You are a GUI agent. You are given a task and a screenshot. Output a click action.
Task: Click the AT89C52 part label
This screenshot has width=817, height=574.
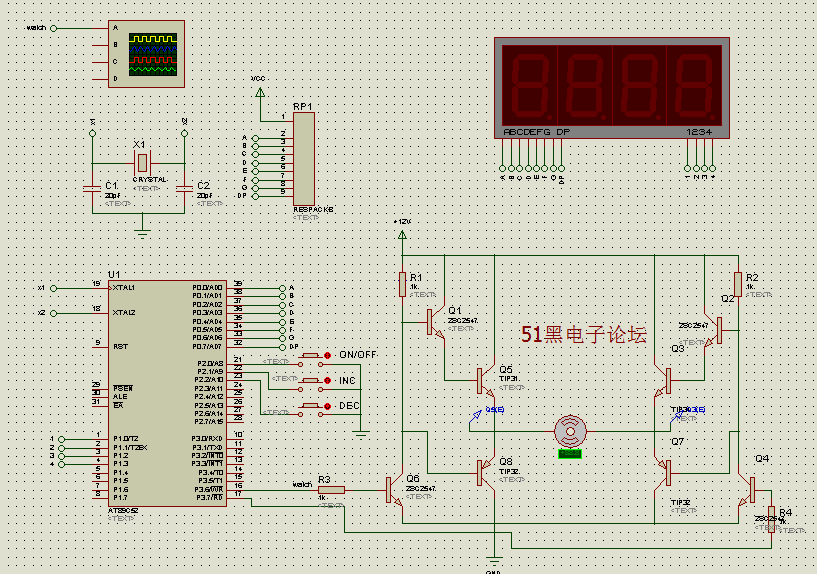(x=123, y=510)
